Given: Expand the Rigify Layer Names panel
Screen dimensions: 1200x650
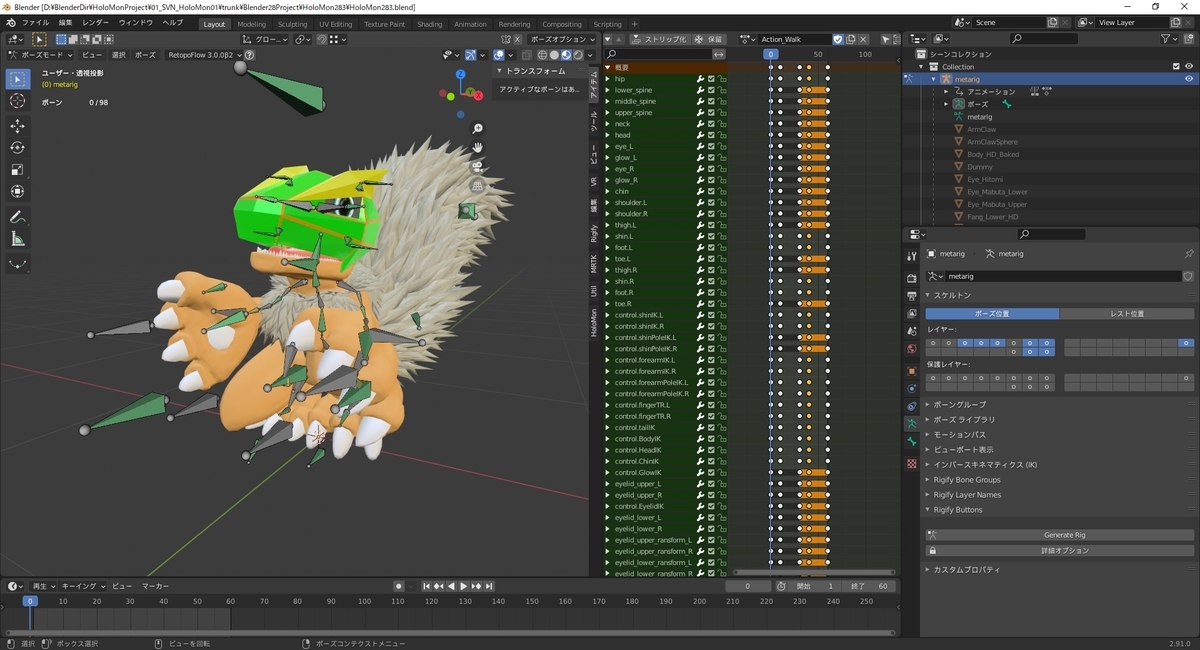Looking at the screenshot, I should [x=967, y=494].
